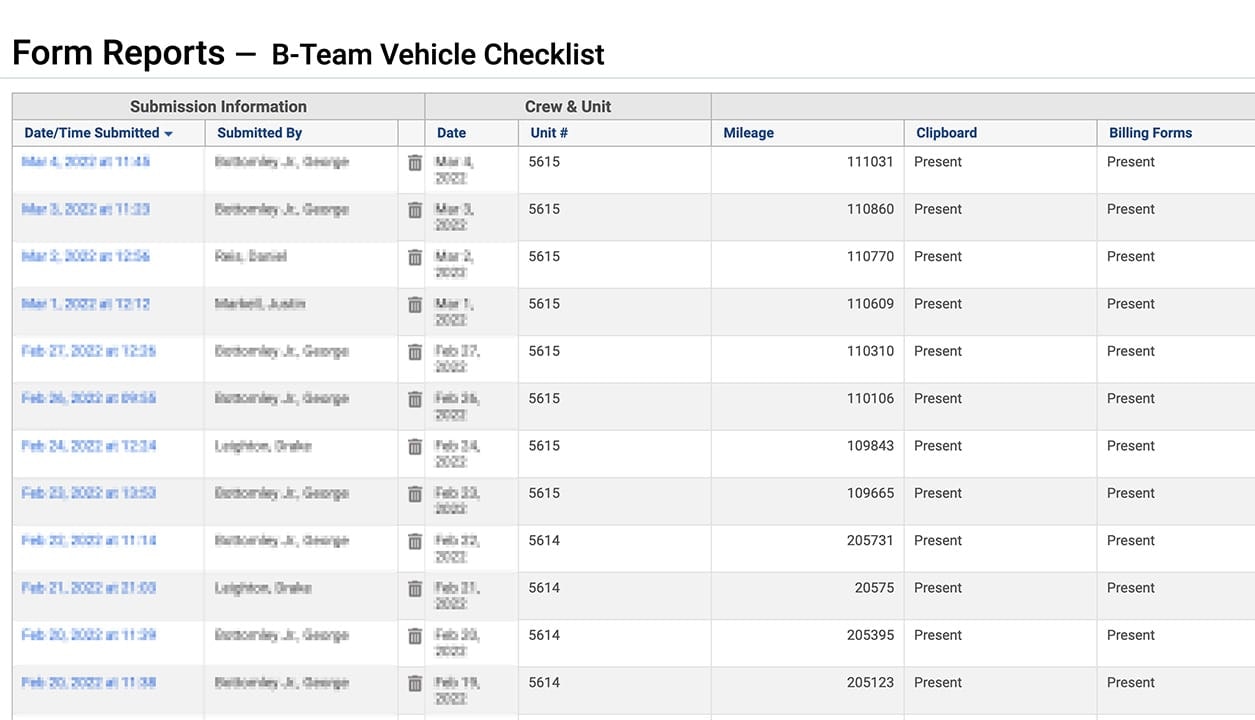Viewport: 1255px width, 720px height.
Task: Delete the submission with mileage 205123
Action: (x=415, y=683)
